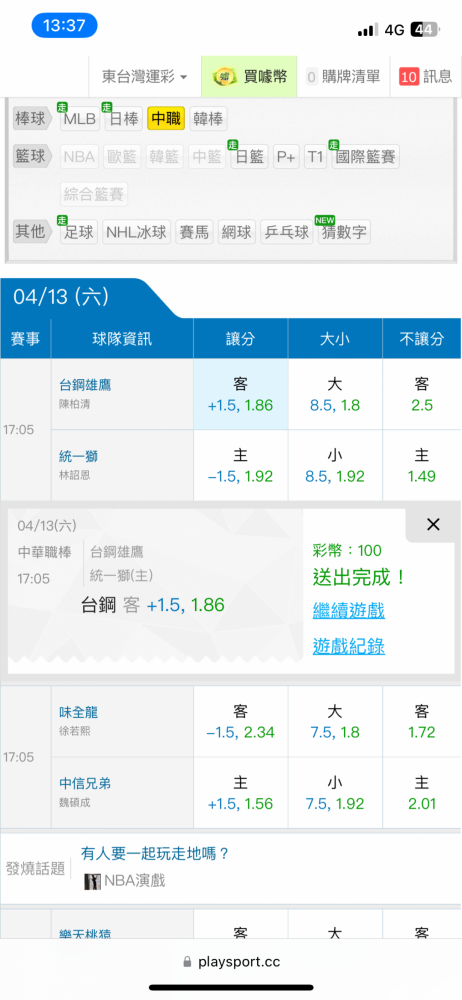The image size is (462, 1000).
Task: Pick 中信兄弟 主 +1.5, 1.56 spread bet
Action: 241,793
